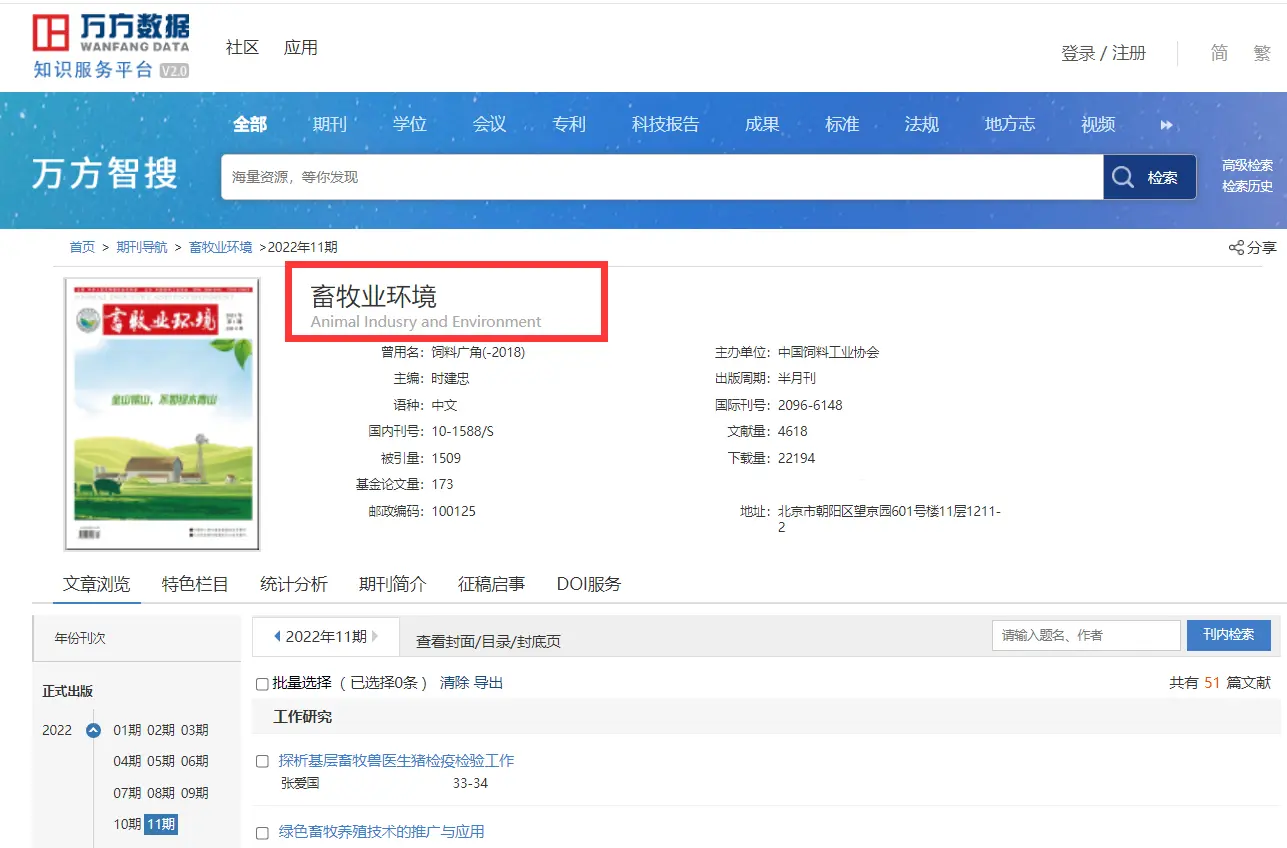Click the magnifier 检索 search button
Viewport: 1287px width, 848px height.
tap(1150, 177)
